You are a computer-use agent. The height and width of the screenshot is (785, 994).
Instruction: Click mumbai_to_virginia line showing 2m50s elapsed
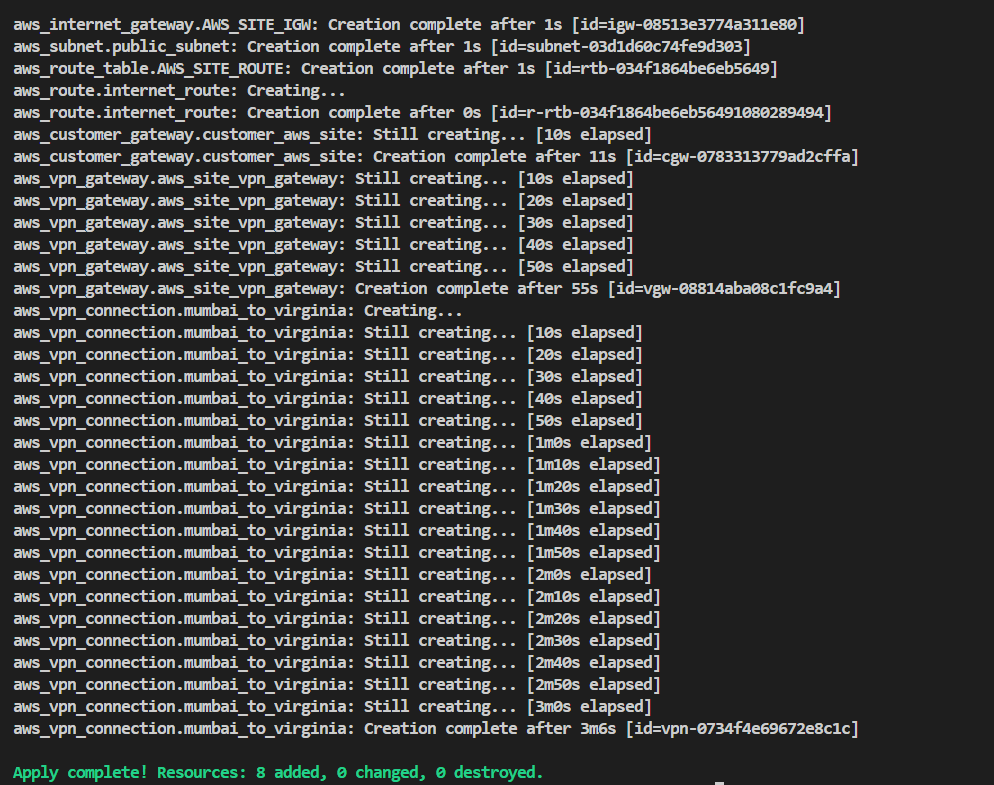[337, 685]
